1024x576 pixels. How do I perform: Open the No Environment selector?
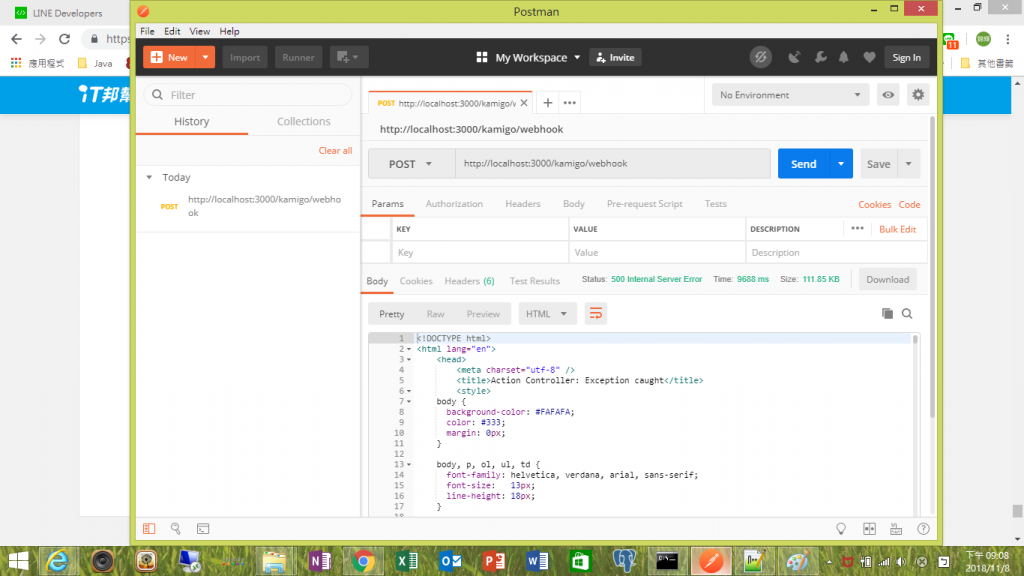pyautogui.click(x=790, y=95)
